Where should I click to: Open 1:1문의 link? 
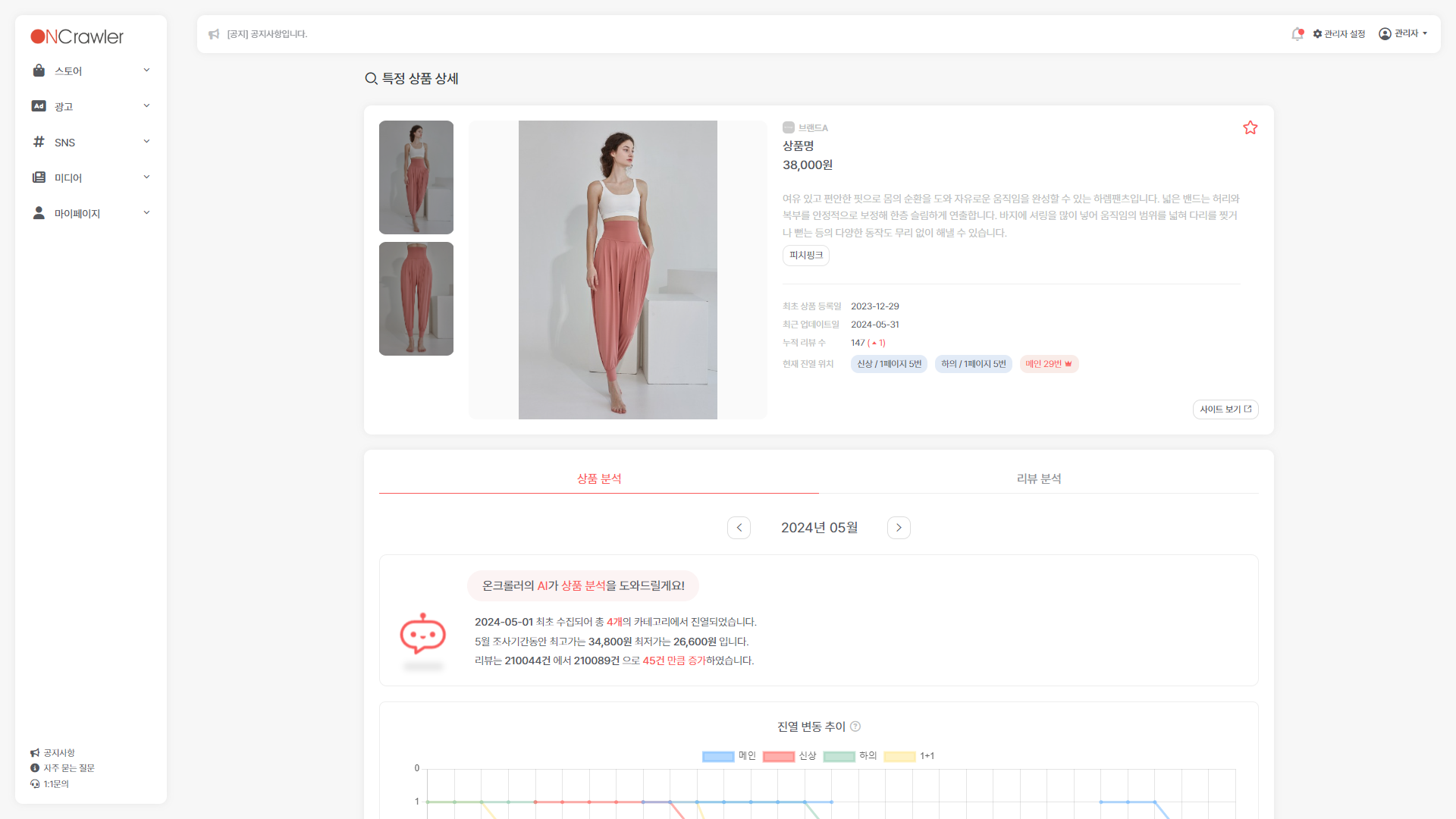click(49, 784)
